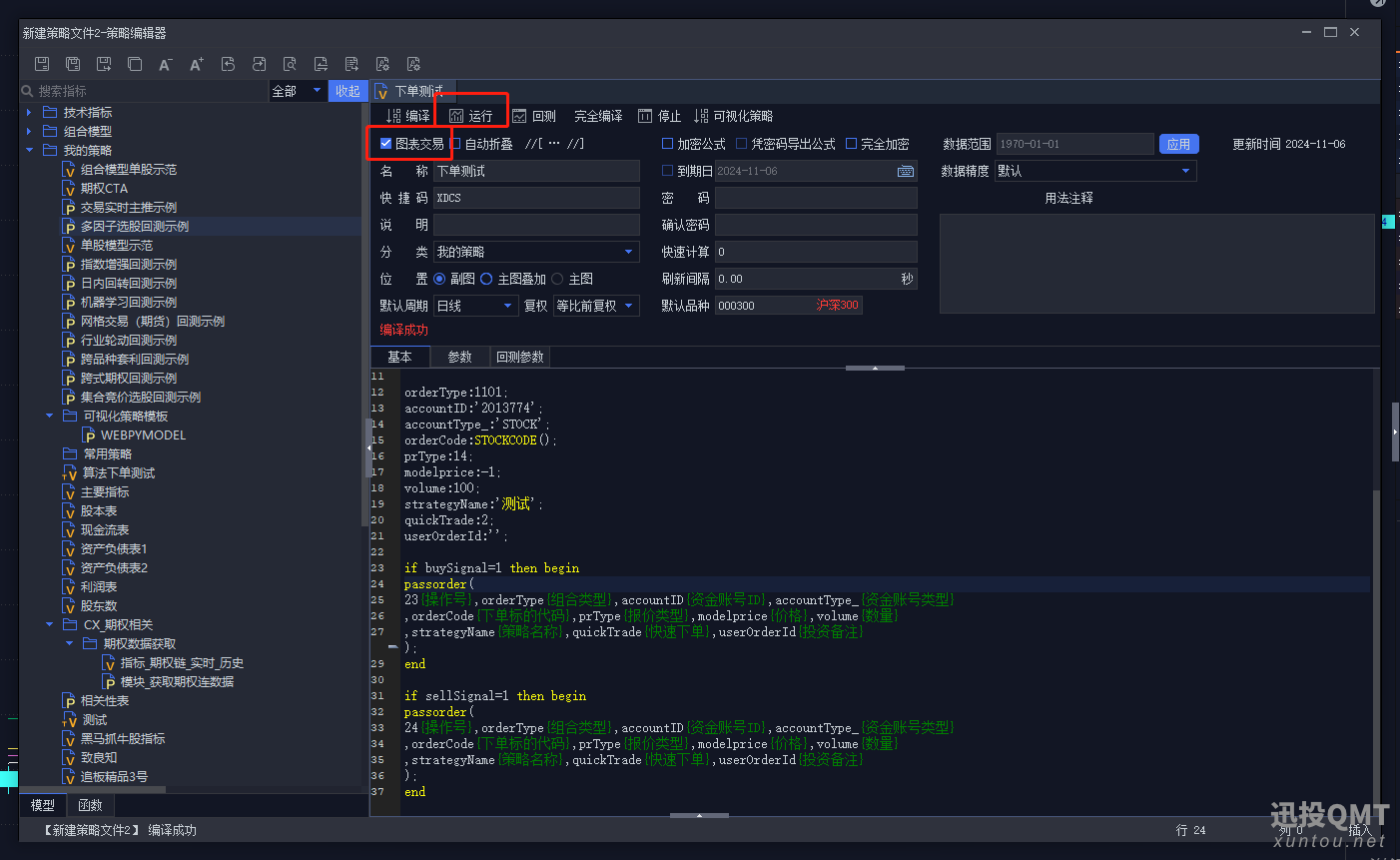Click the undo document icon
Image resolution: width=1400 pixels, height=860 pixels.
228,64
